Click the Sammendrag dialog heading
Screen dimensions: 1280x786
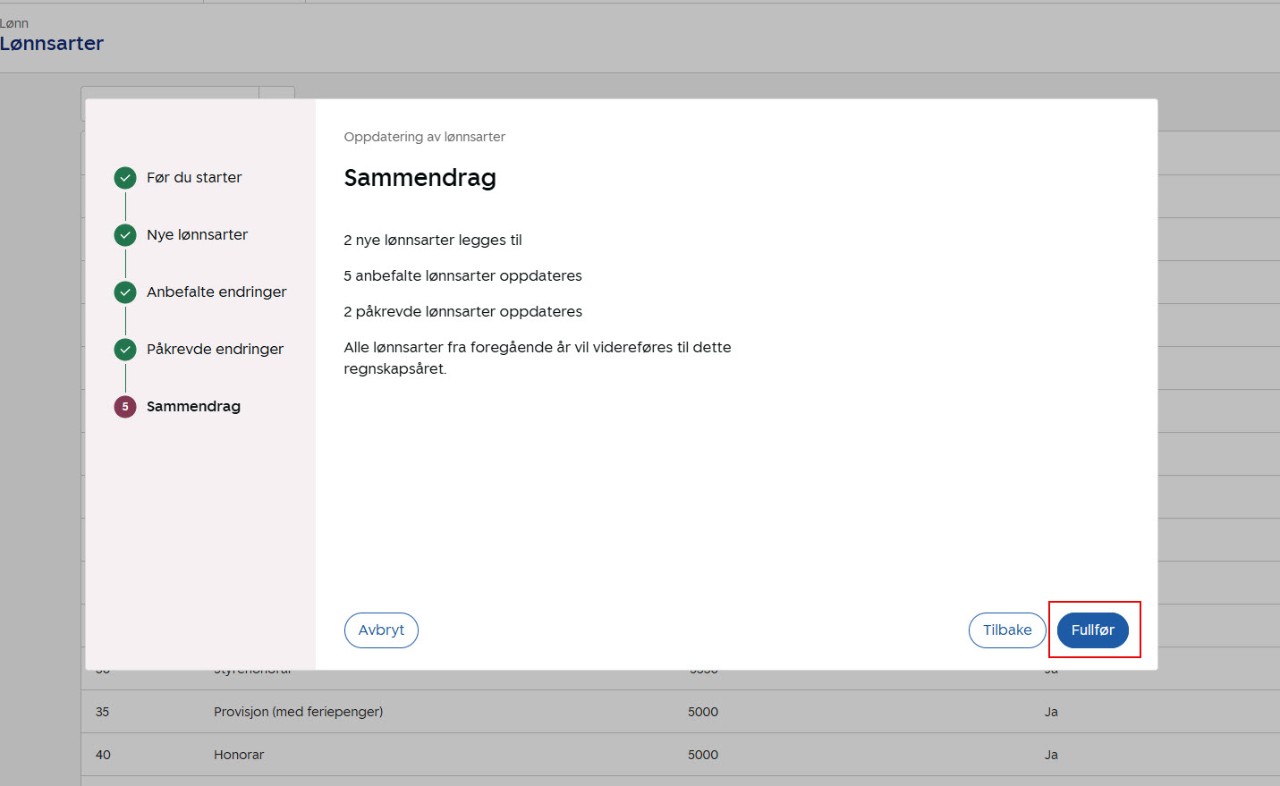420,178
